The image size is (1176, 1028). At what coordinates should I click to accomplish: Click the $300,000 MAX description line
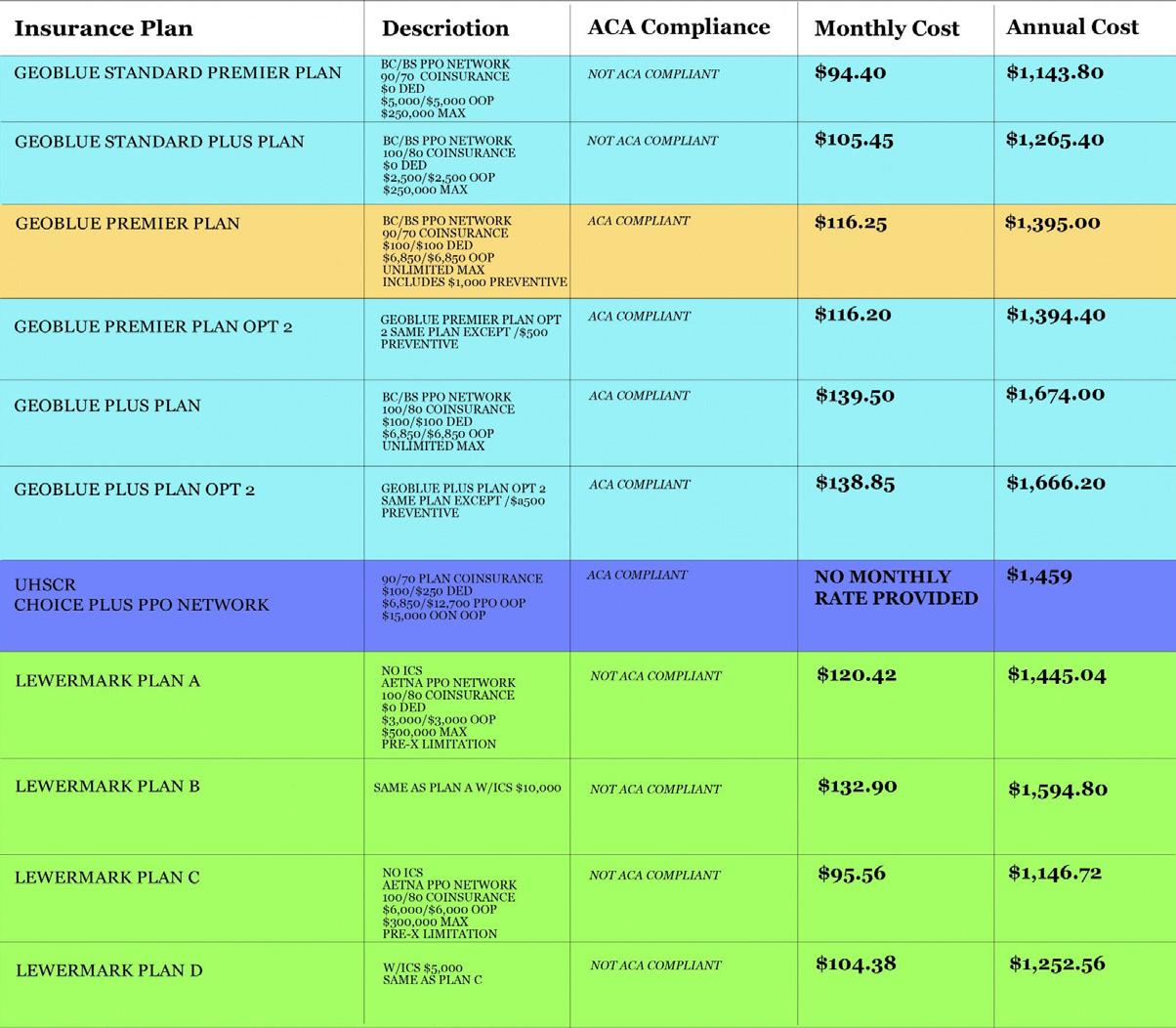(x=425, y=921)
